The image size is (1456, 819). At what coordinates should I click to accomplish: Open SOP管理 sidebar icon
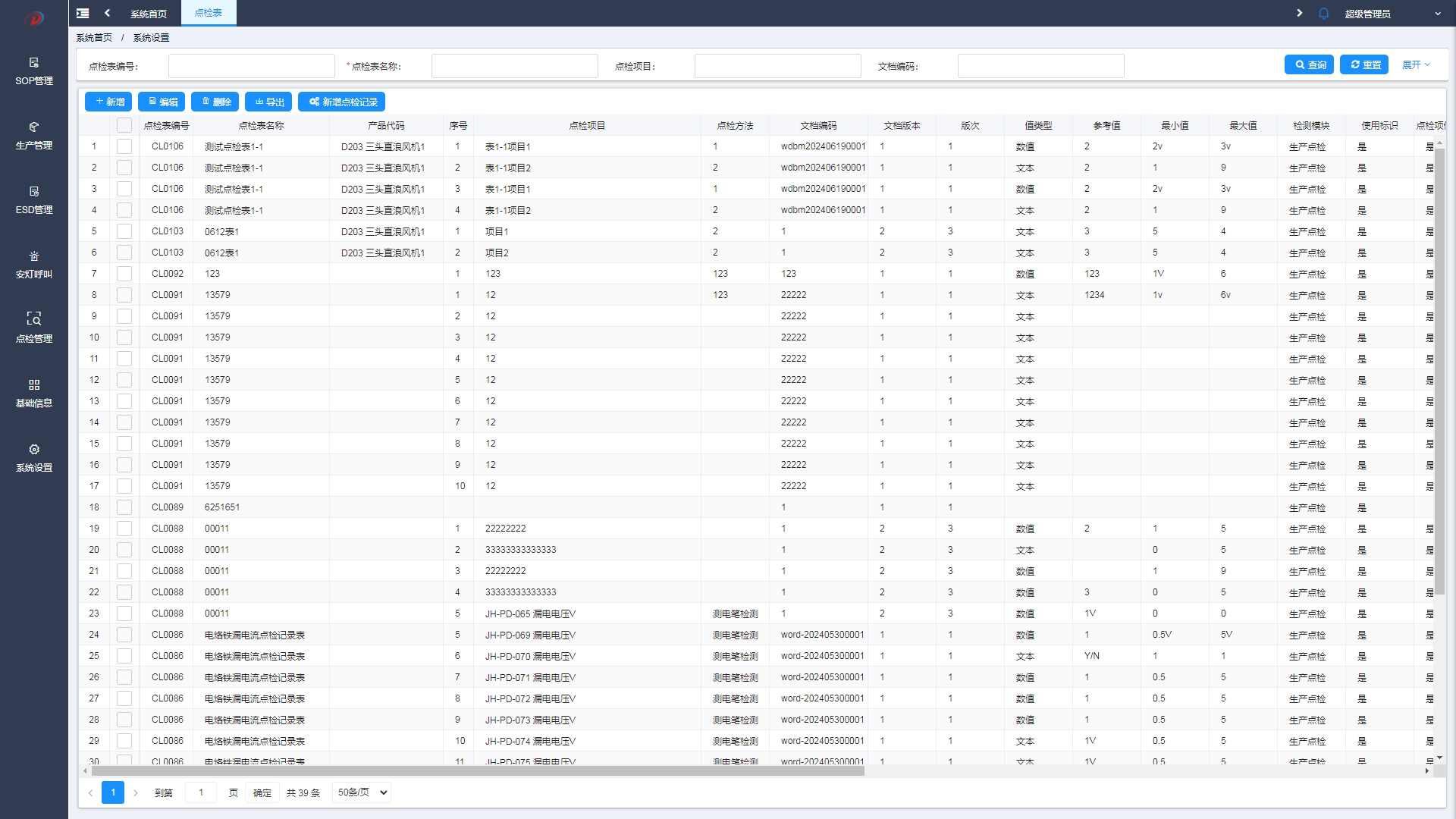coord(34,63)
